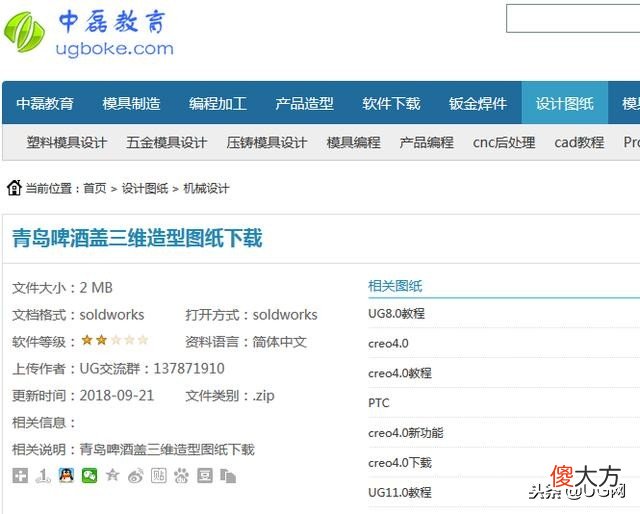Open the 编程加工 navigation tab
This screenshot has width=640, height=514.
pyautogui.click(x=218, y=104)
